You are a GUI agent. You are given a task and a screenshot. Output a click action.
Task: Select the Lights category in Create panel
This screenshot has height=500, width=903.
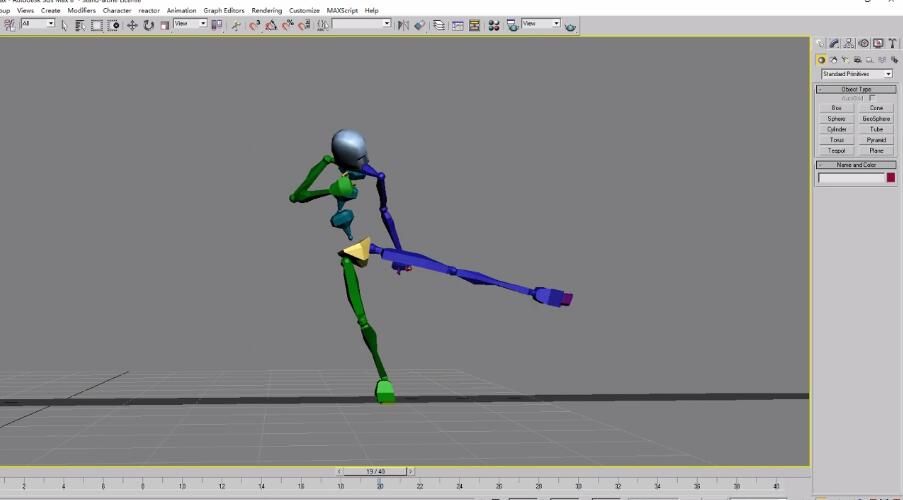[845, 60]
